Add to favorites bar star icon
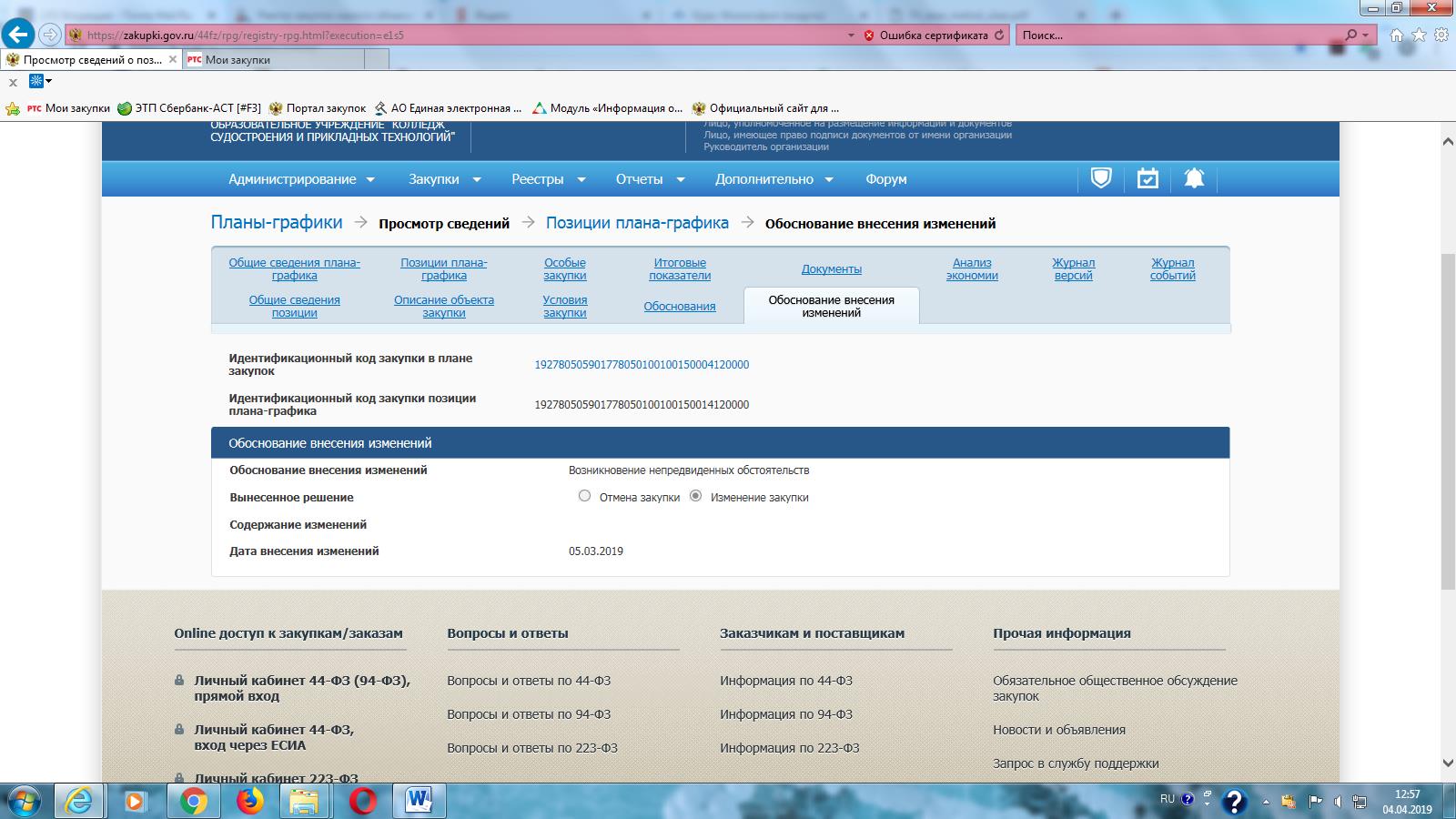 (x=13, y=108)
